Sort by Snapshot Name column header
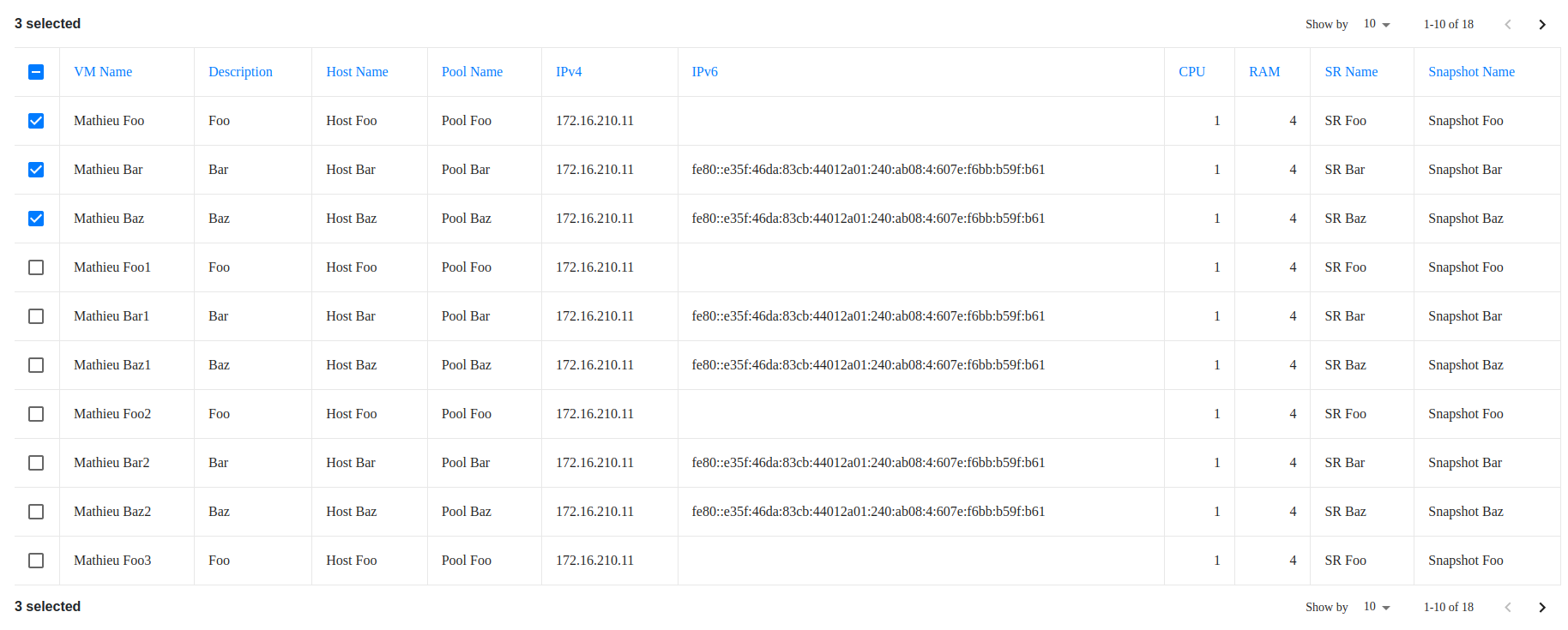 pyautogui.click(x=1471, y=72)
